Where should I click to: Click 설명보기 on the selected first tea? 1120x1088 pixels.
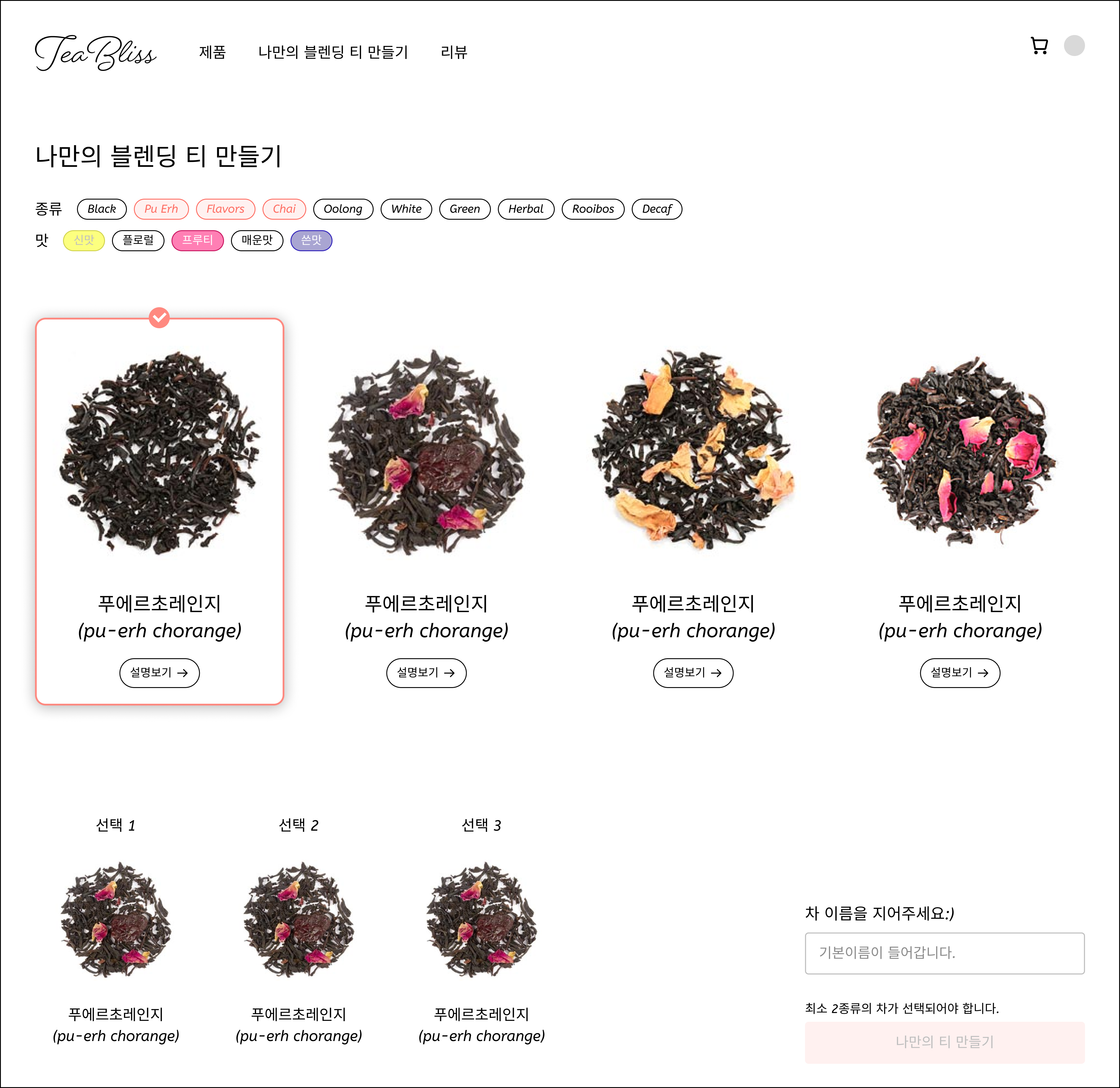pyautogui.click(x=160, y=673)
